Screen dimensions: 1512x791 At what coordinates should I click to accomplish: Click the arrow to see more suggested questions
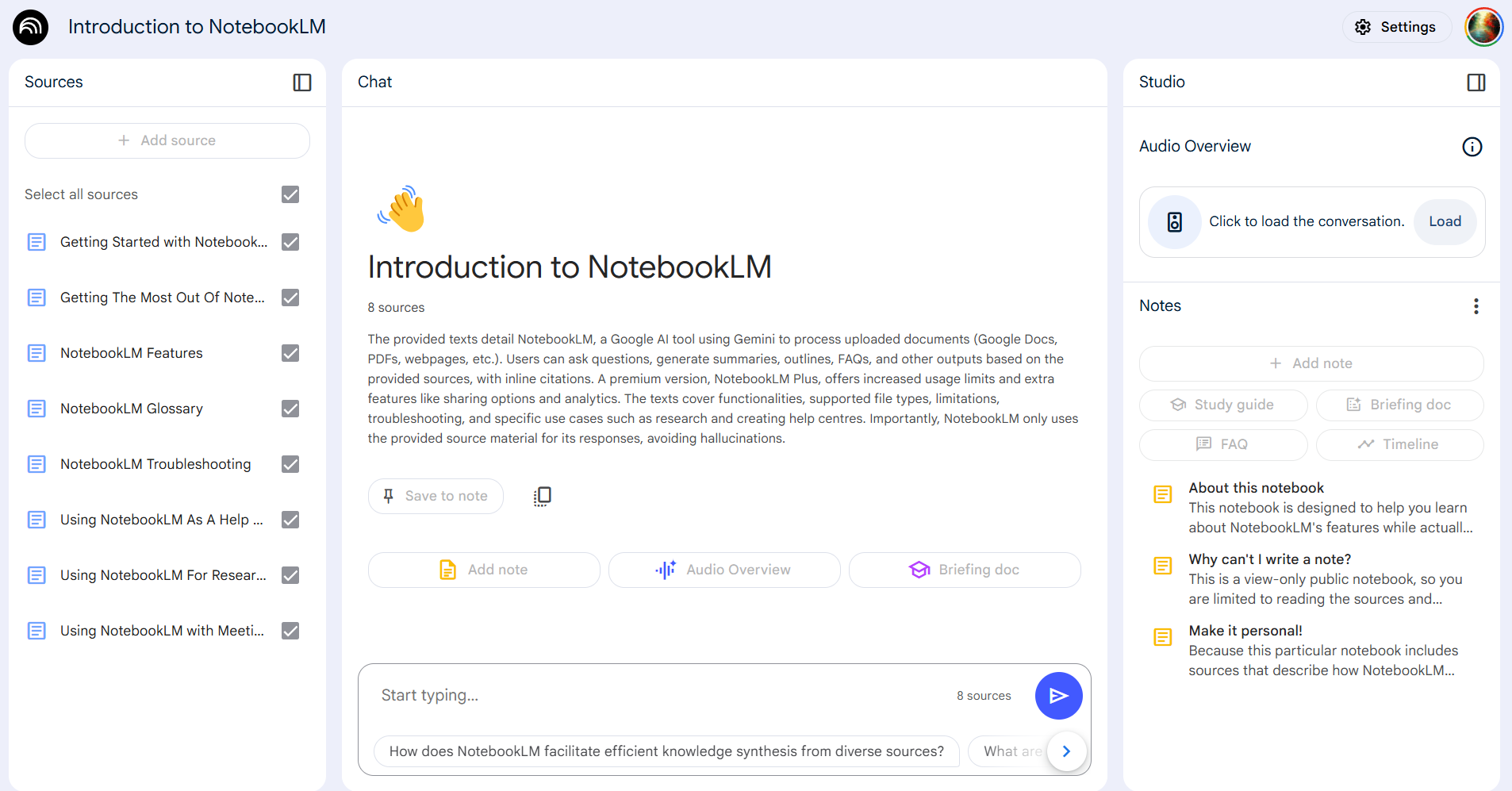1066,751
